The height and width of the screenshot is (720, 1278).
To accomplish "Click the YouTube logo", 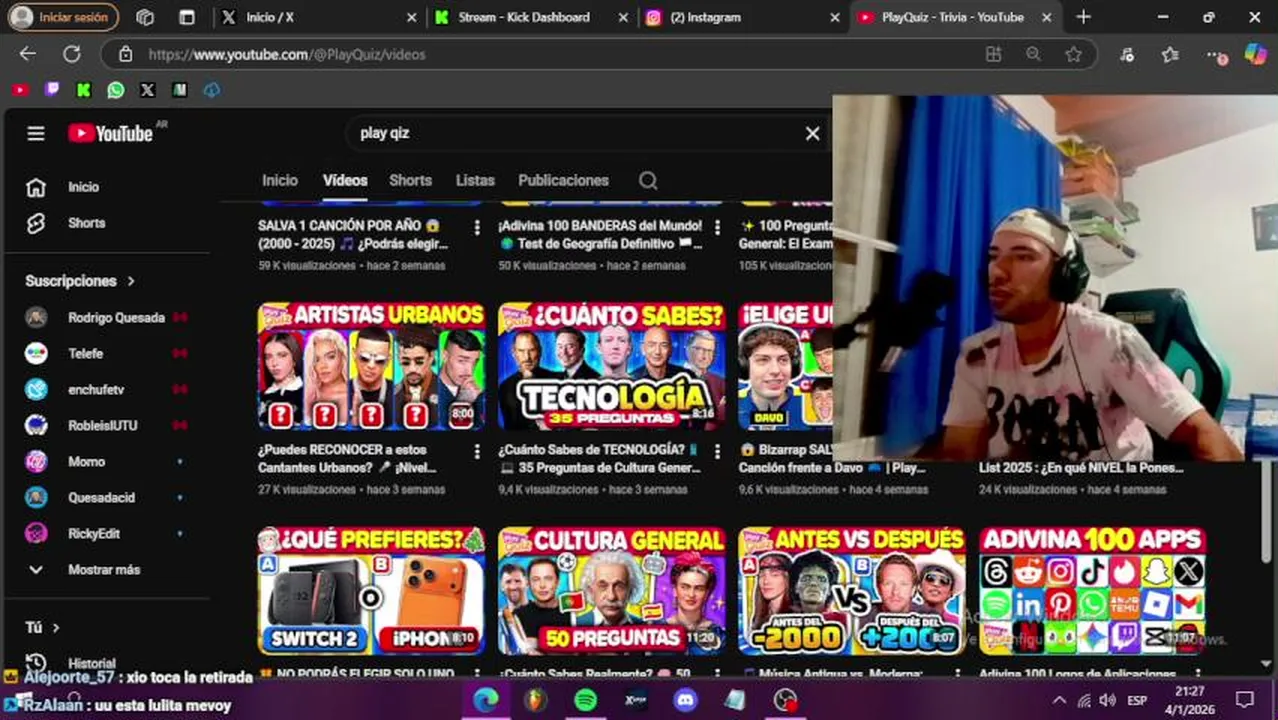I will point(110,133).
